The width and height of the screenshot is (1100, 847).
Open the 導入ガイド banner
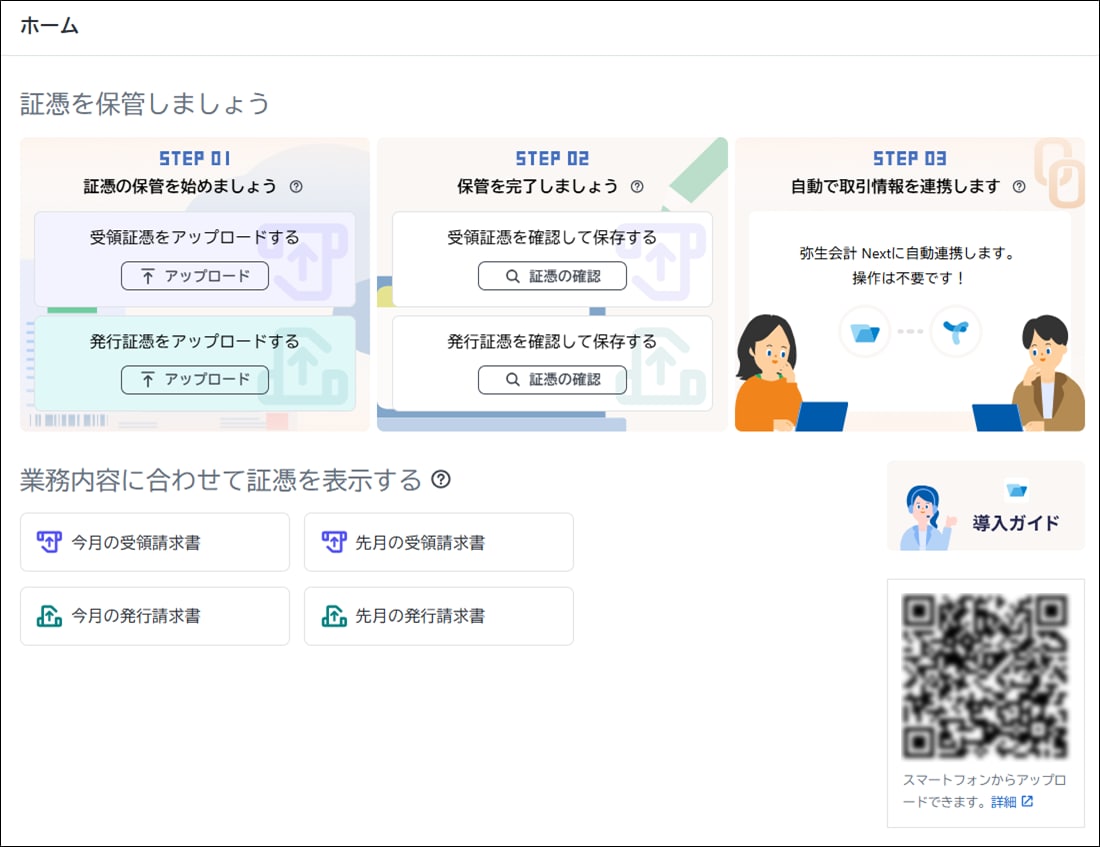(x=985, y=506)
